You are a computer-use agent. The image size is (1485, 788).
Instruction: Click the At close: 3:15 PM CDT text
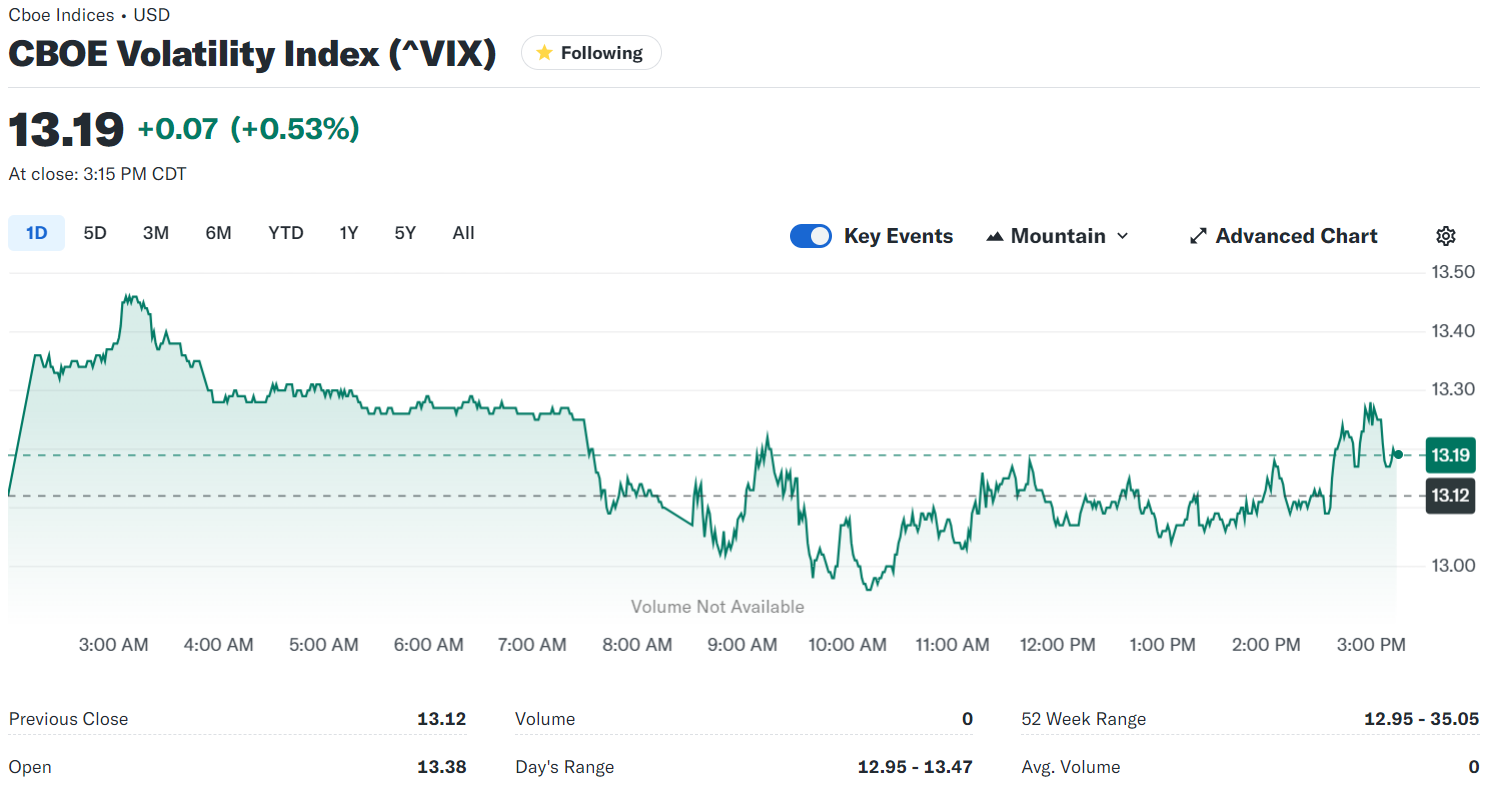[98, 174]
